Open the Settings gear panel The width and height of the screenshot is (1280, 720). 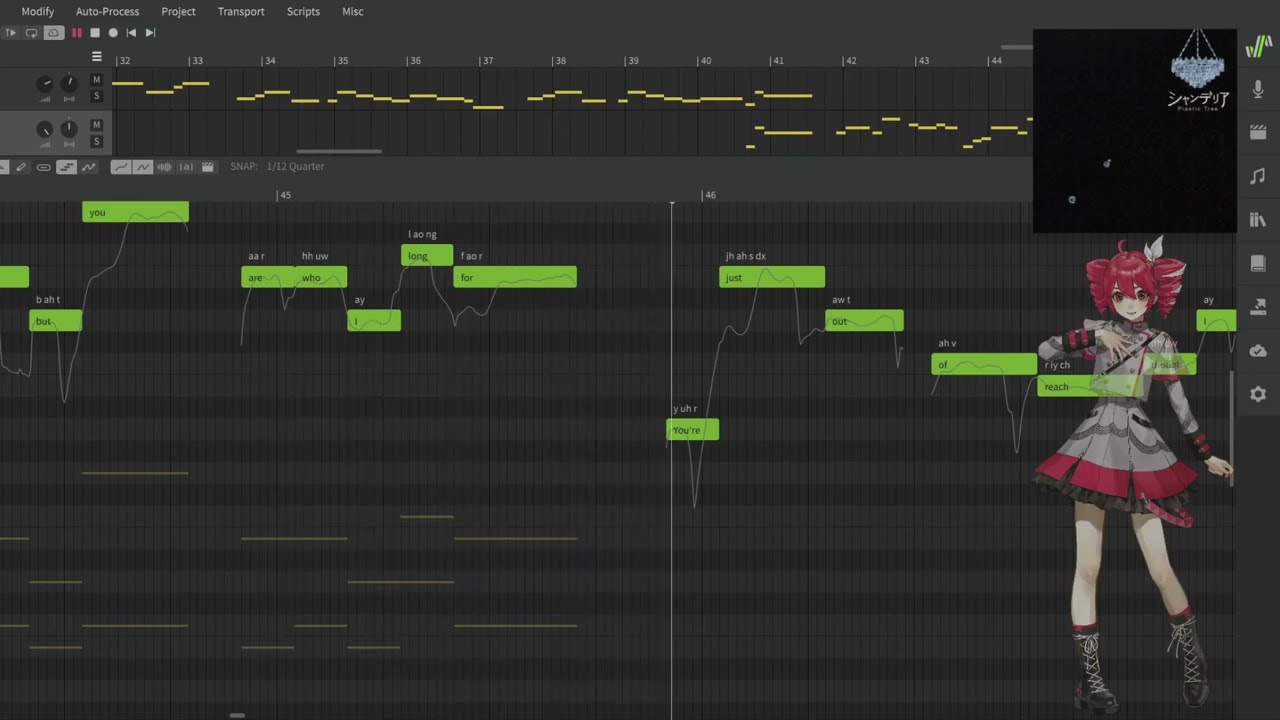pyautogui.click(x=1258, y=394)
